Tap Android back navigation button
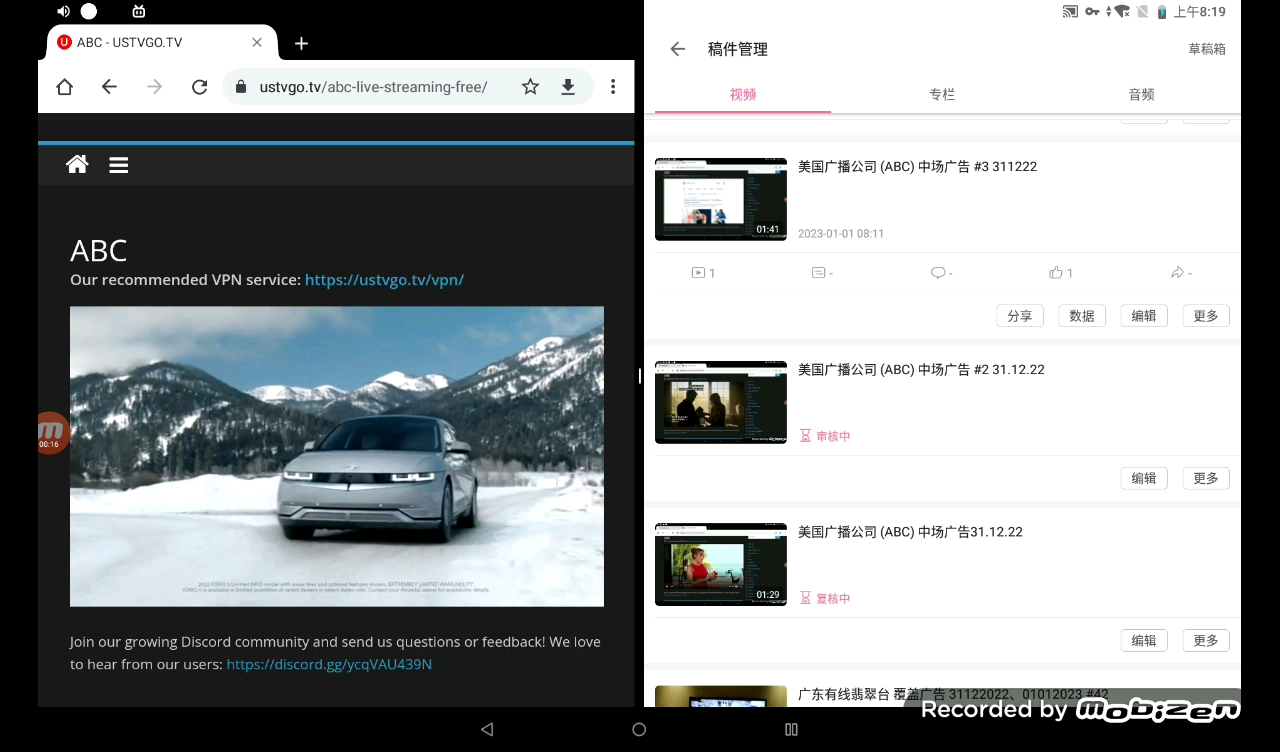The width and height of the screenshot is (1280, 752). 487,730
